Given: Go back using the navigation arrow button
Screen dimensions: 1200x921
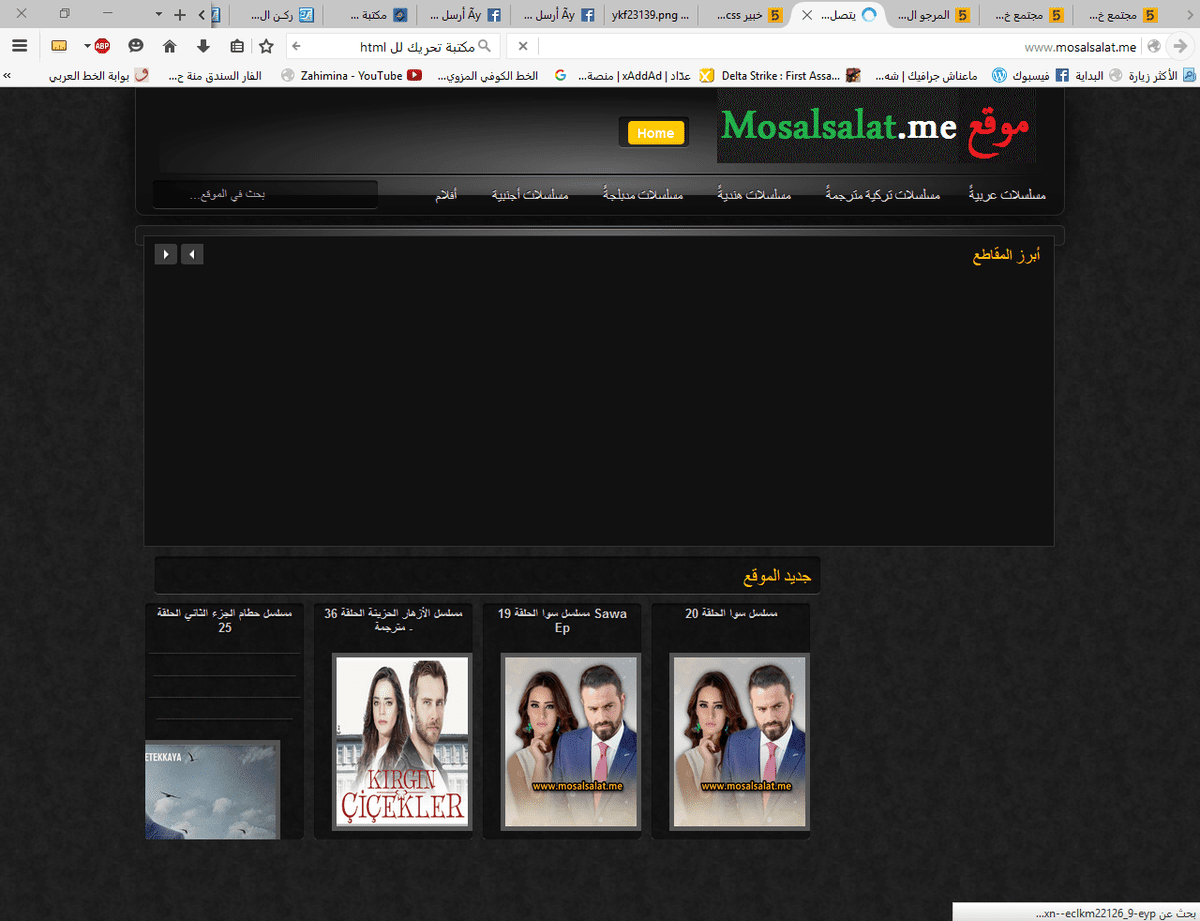Looking at the screenshot, I should (1180, 46).
